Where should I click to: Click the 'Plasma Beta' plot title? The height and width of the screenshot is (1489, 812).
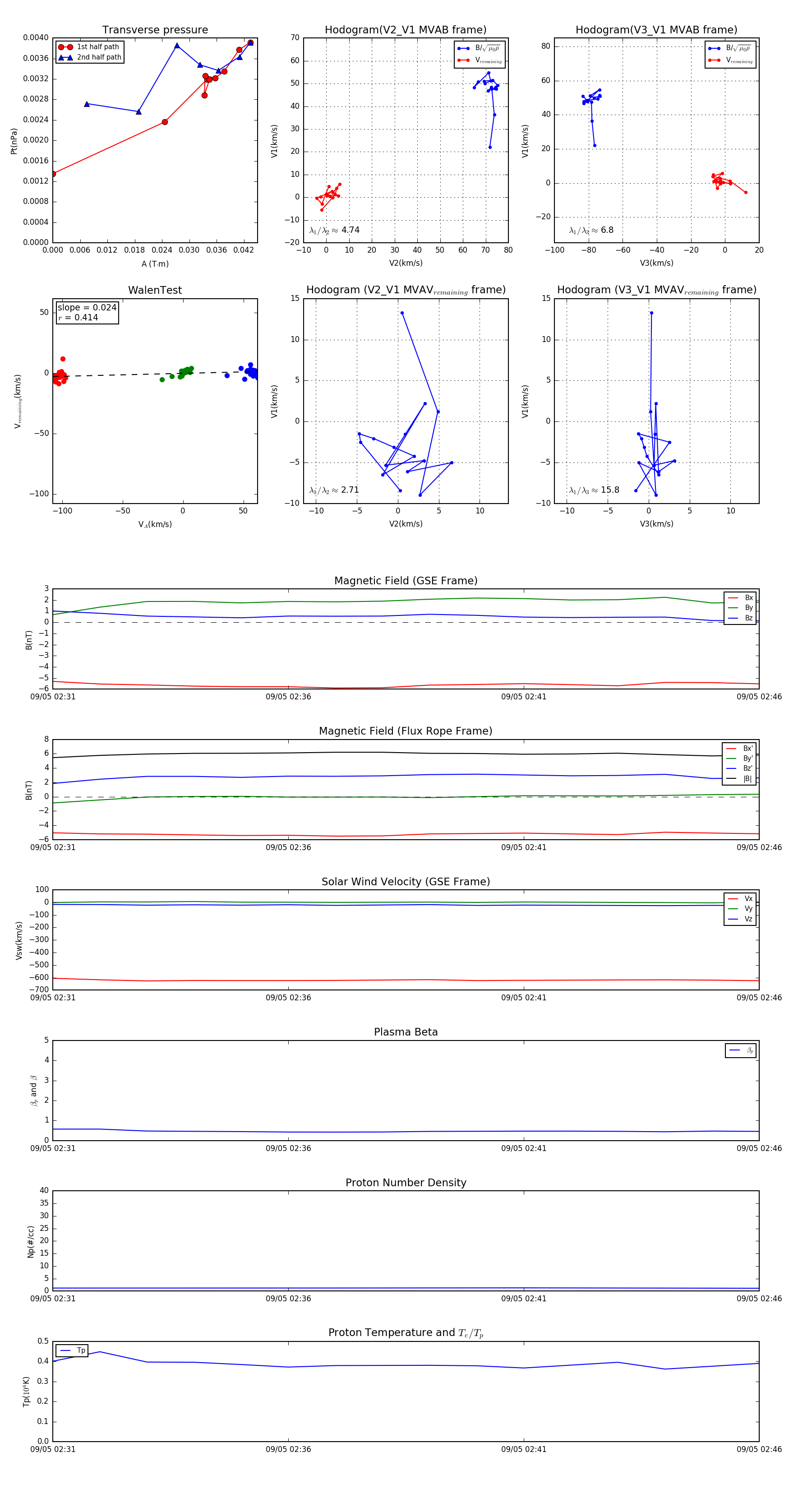pyautogui.click(x=406, y=1032)
